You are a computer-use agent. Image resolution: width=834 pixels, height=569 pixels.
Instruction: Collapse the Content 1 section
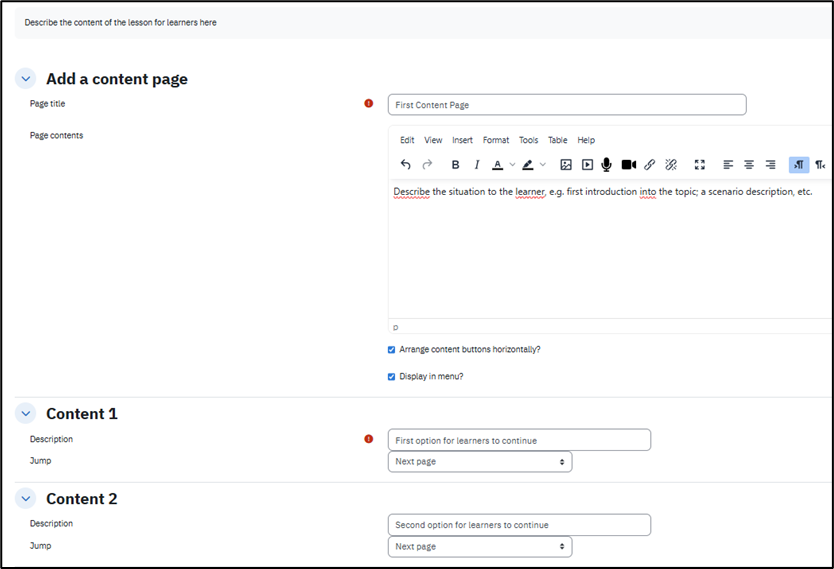tap(25, 414)
